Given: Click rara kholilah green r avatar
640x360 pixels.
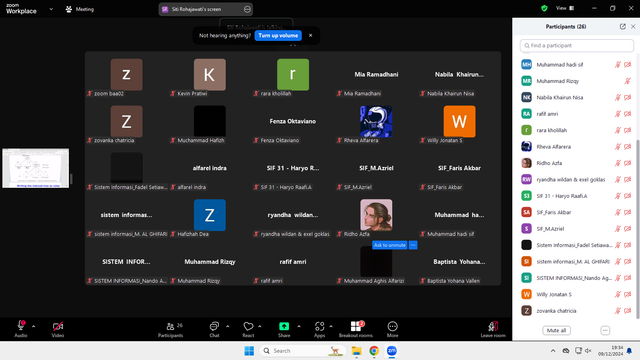Looking at the screenshot, I should pos(293,74).
